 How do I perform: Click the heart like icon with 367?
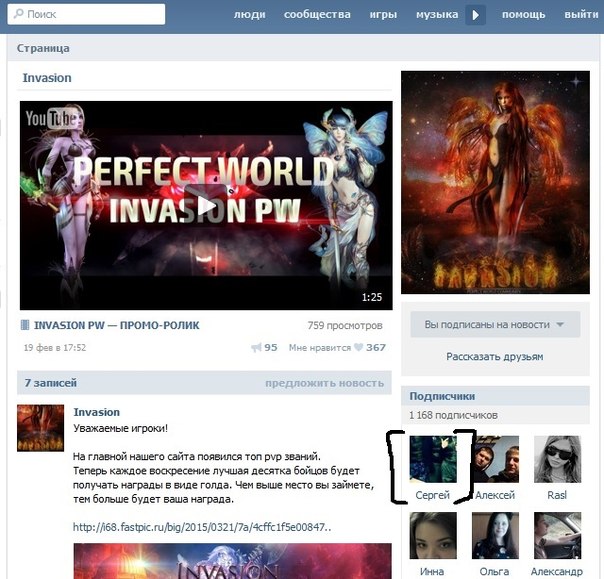tap(359, 347)
